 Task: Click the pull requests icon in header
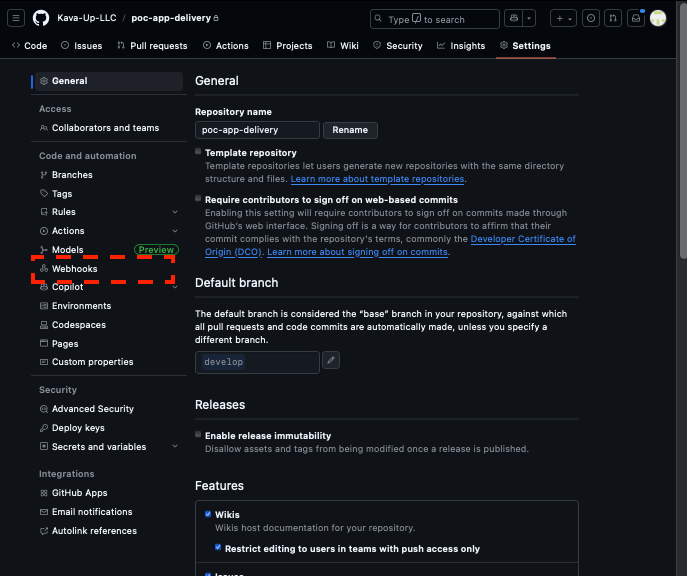[x=612, y=18]
